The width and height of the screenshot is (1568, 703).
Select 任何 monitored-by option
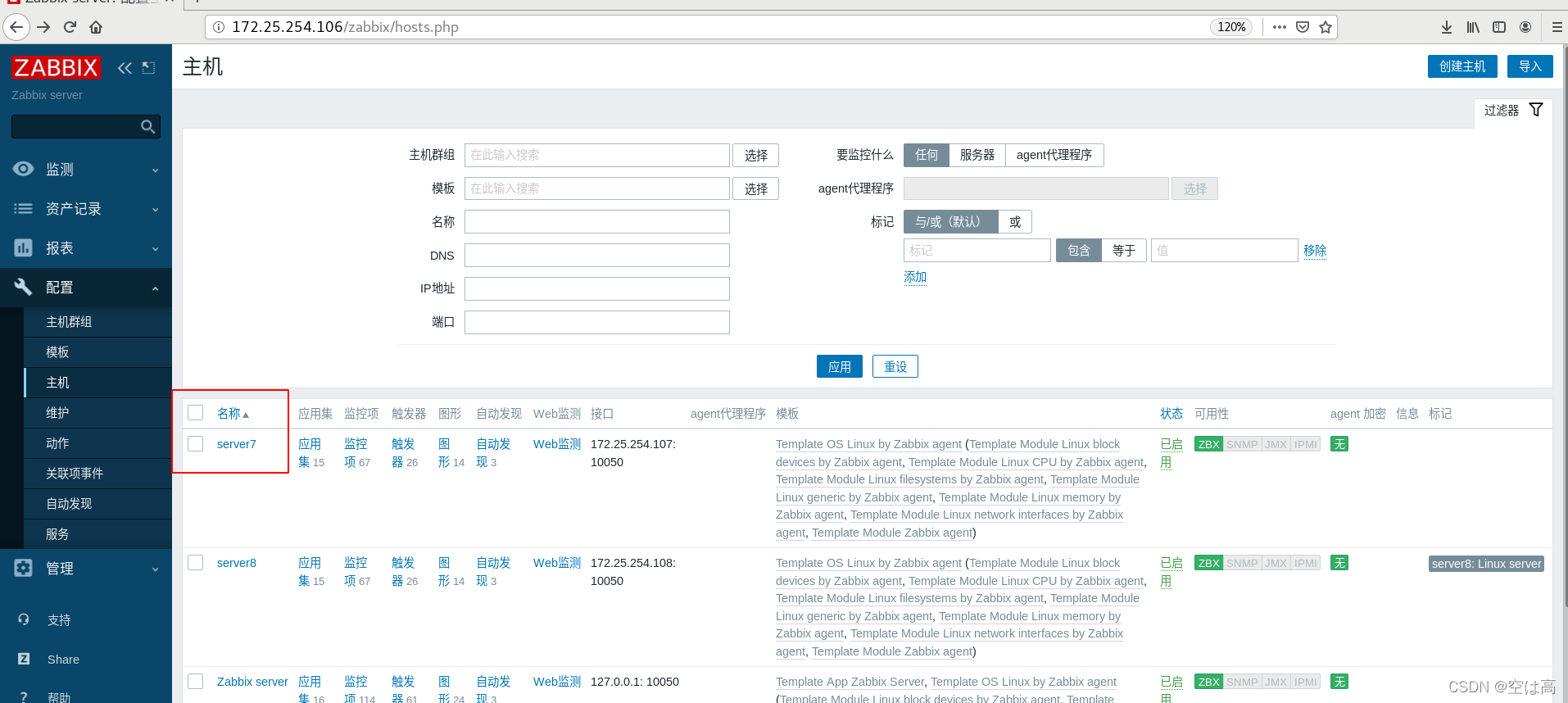pos(927,155)
